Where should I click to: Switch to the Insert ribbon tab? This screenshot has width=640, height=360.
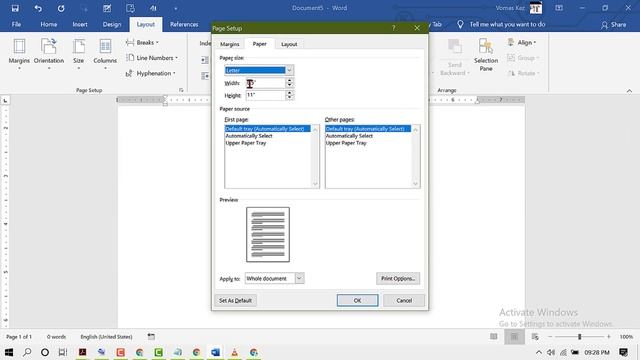(x=80, y=24)
